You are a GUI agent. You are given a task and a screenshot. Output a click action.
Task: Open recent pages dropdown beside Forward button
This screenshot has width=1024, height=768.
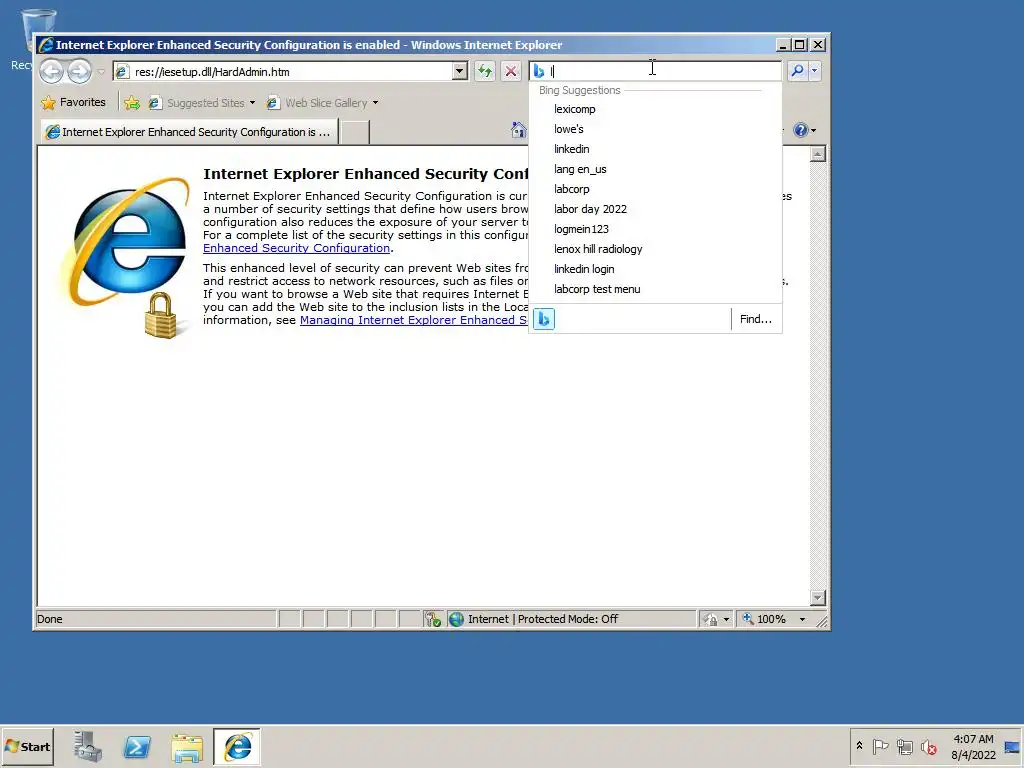click(x=101, y=71)
